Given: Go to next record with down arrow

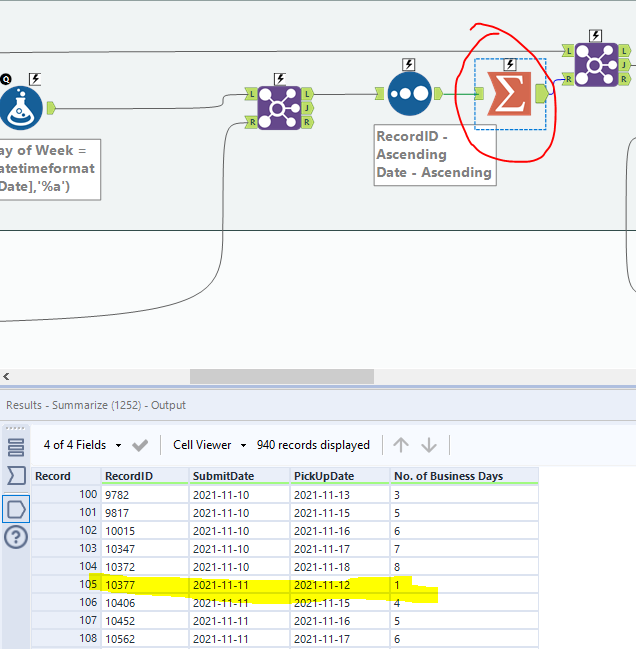Looking at the screenshot, I should click(429, 445).
